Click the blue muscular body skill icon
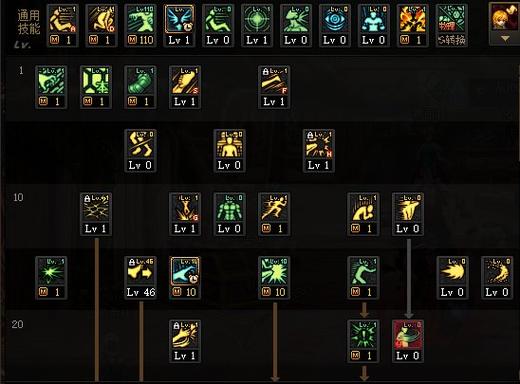The width and height of the screenshot is (520, 384). pos(374,26)
